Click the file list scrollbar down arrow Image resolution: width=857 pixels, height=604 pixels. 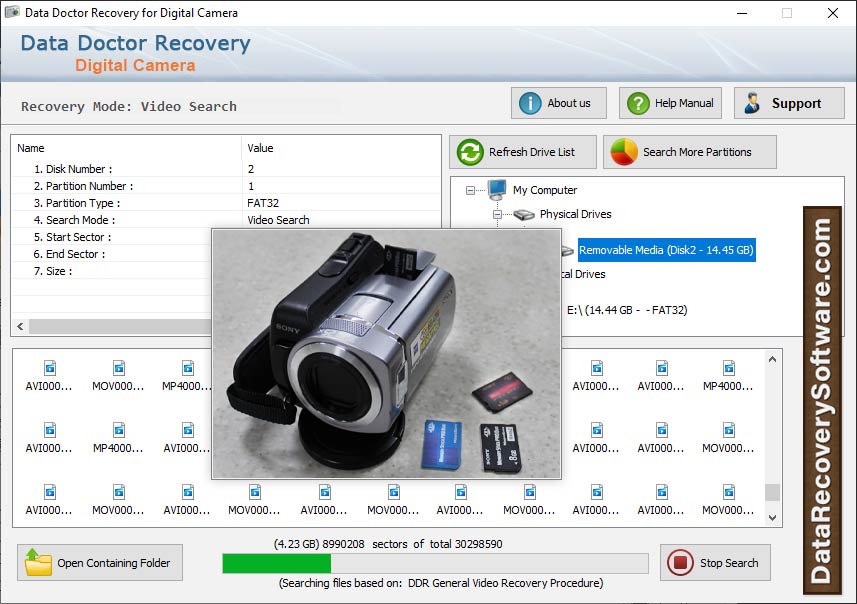pyautogui.click(x=770, y=518)
